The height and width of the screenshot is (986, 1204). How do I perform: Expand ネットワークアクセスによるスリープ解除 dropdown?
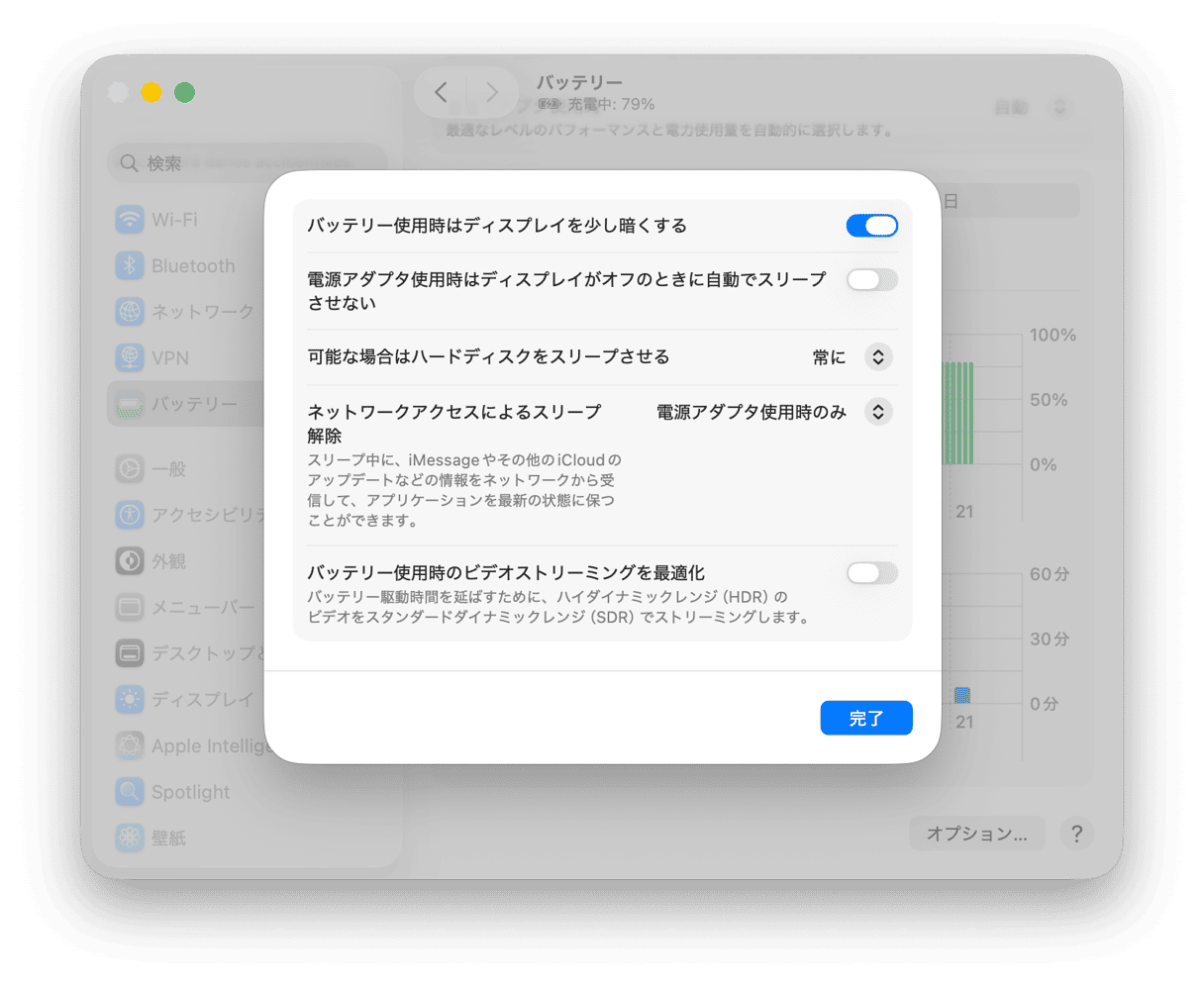tap(877, 412)
